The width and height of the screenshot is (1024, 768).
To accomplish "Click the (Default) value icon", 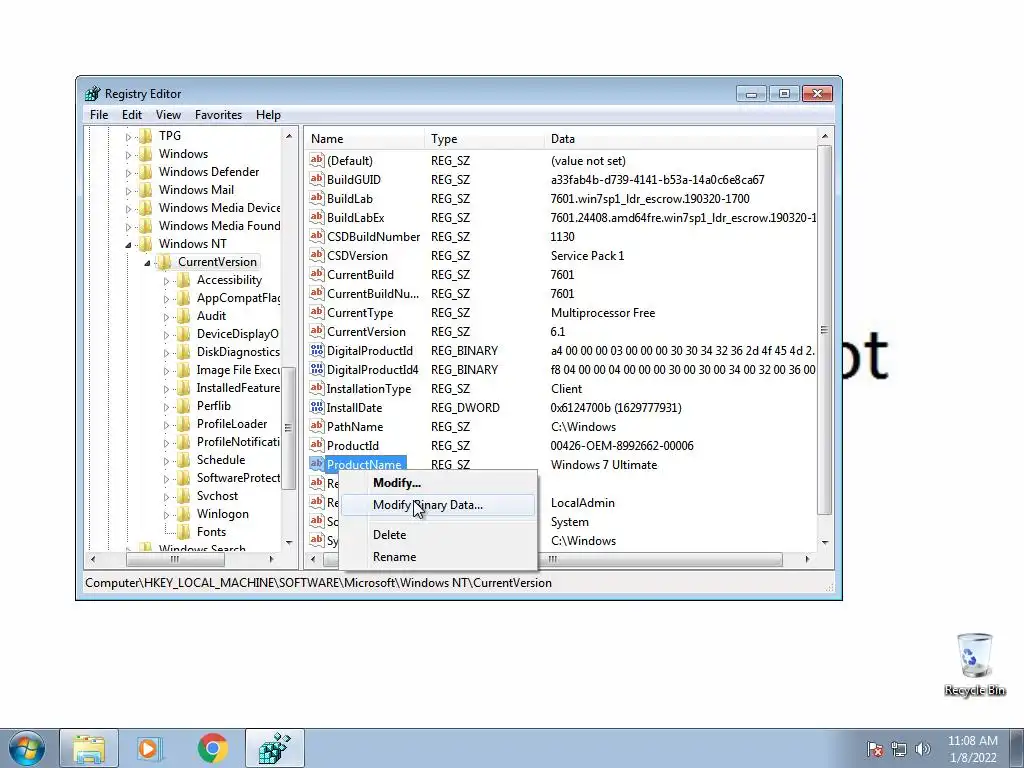I will (x=317, y=160).
